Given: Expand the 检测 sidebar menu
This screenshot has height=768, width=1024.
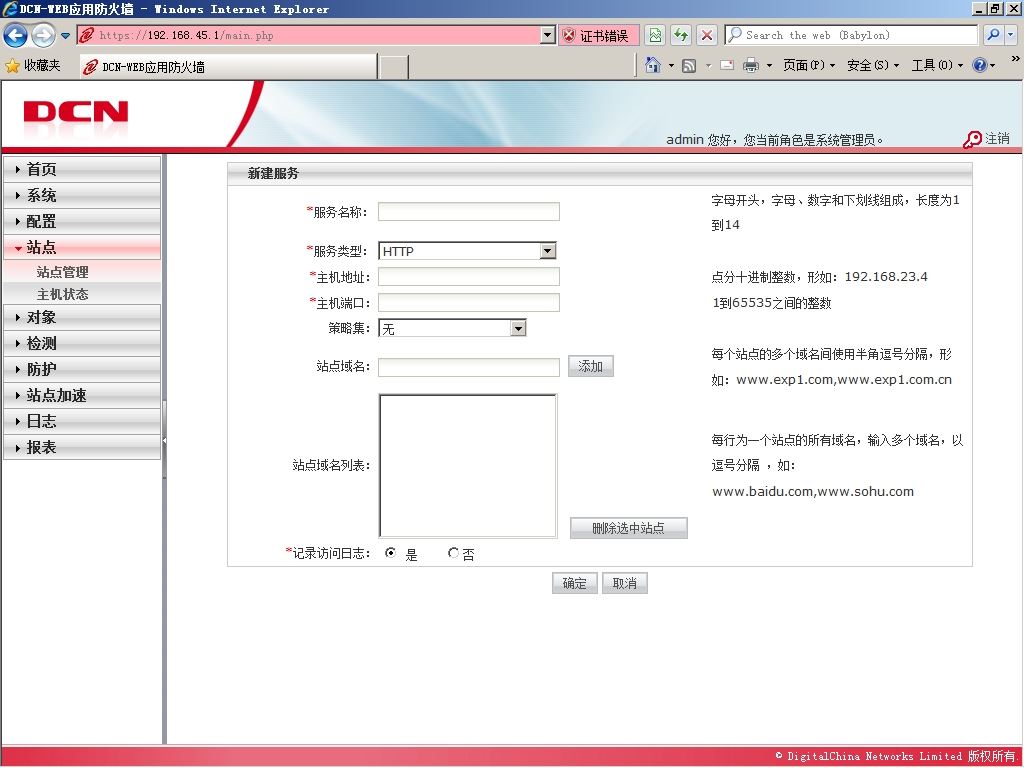Looking at the screenshot, I should (x=82, y=344).
